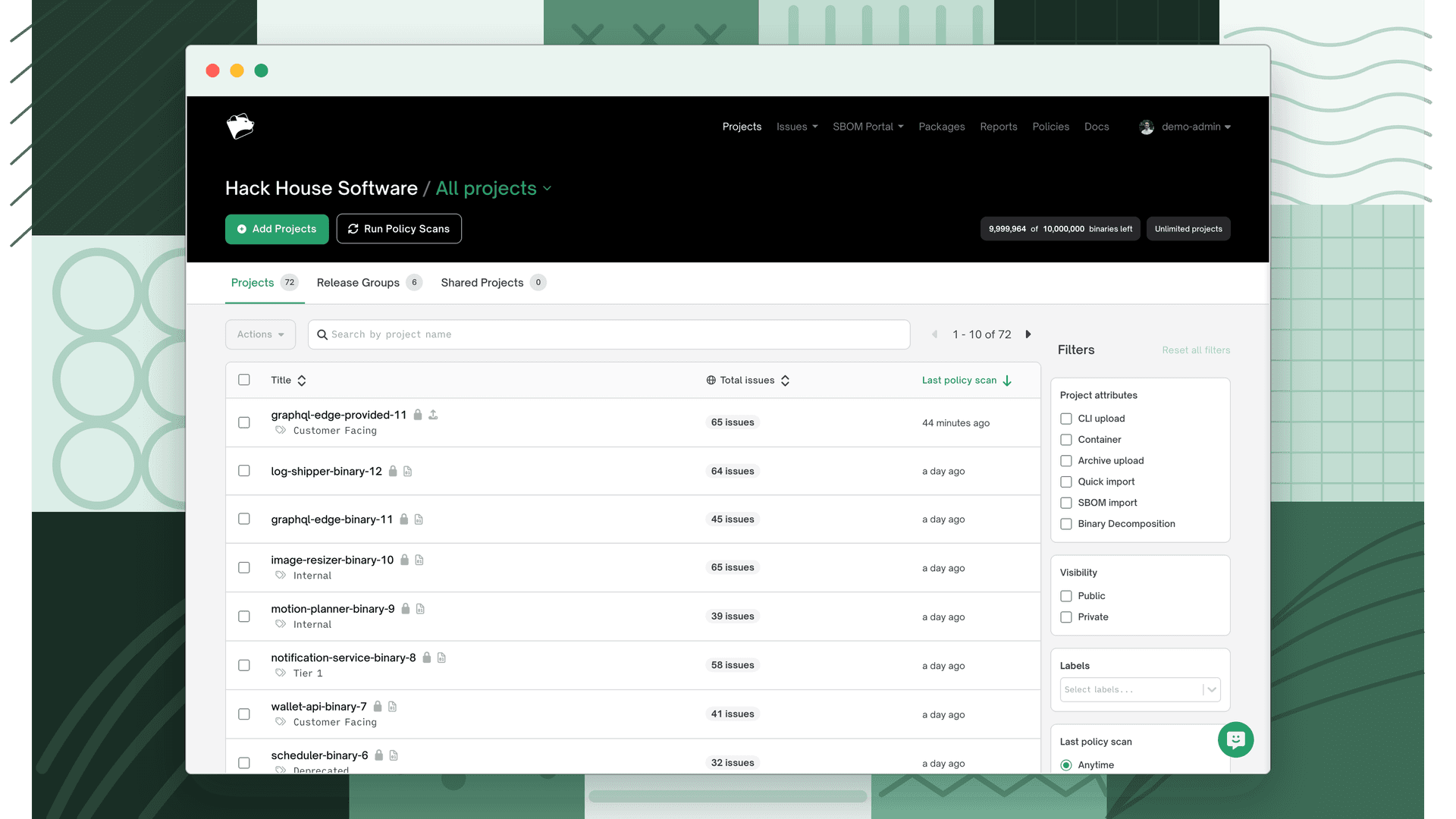The height and width of the screenshot is (819, 1456).
Task: Check the Container filter
Action: [x=1066, y=440]
